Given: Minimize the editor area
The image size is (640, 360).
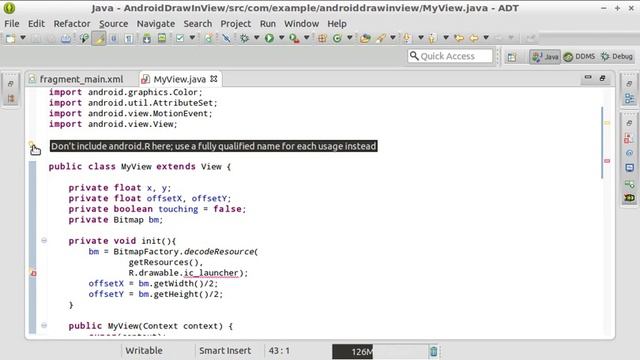Looking at the screenshot, I should (x=588, y=77).
